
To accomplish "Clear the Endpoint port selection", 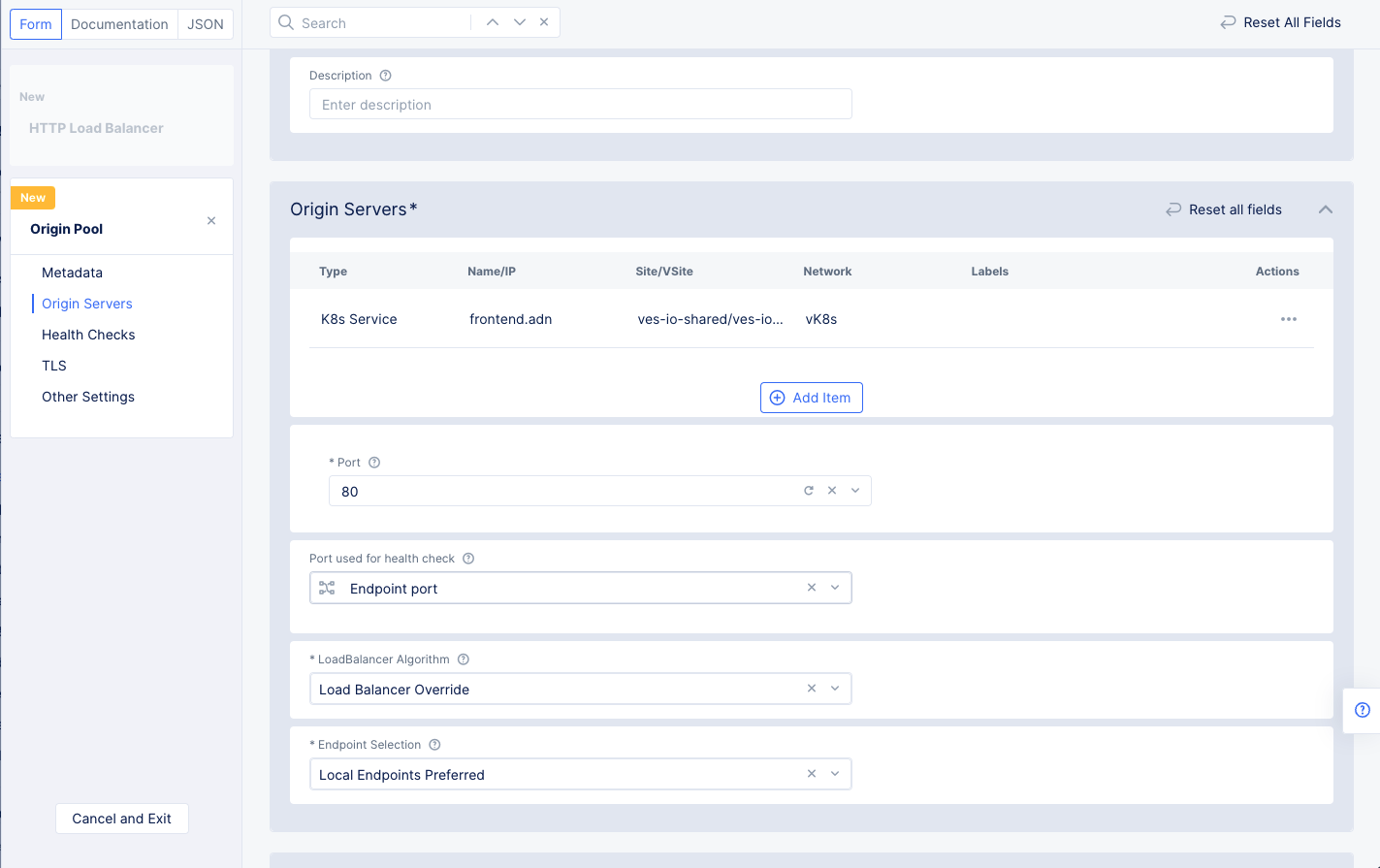I will point(811,588).
